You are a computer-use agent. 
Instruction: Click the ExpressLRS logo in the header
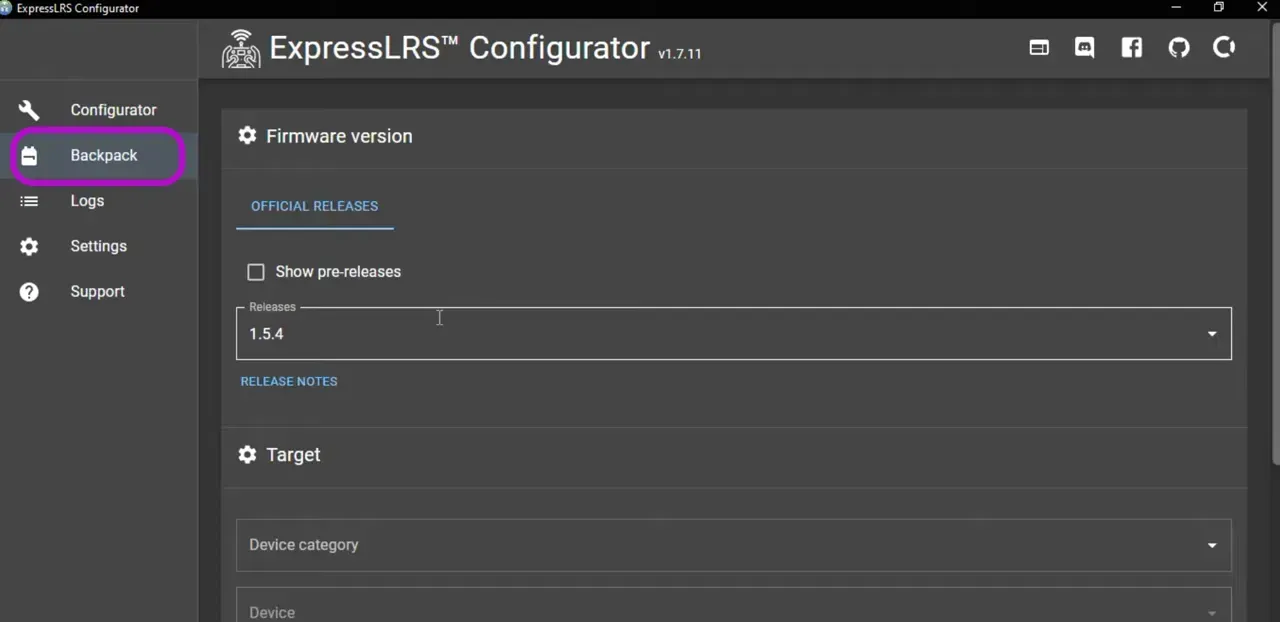point(241,47)
